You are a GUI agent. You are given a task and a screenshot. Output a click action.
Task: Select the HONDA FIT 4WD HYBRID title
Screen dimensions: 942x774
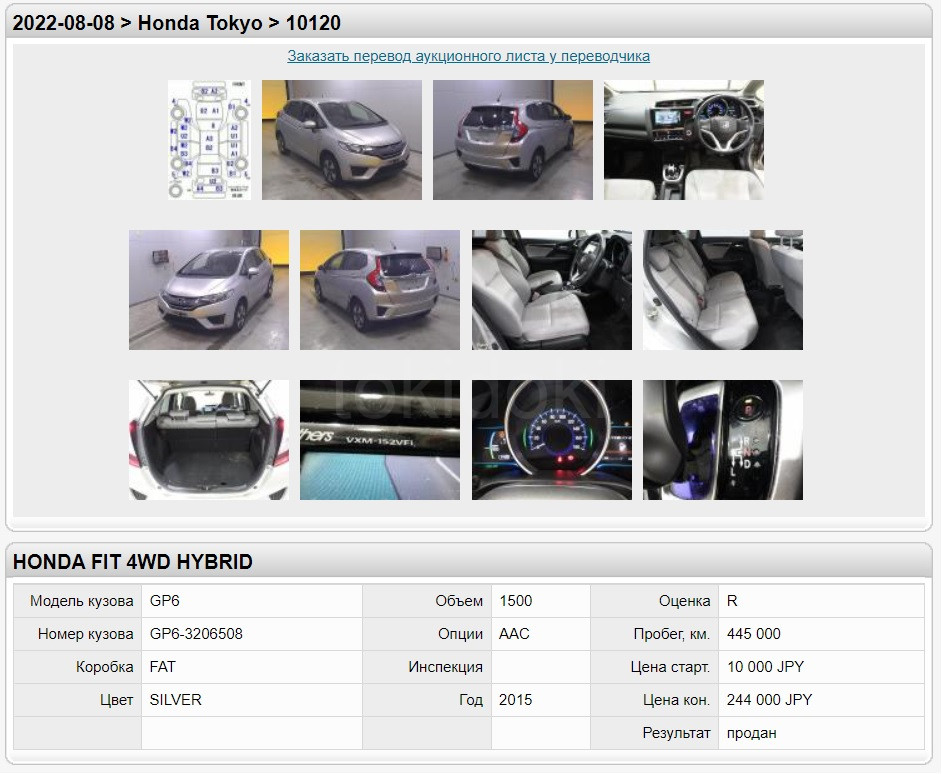tap(133, 562)
